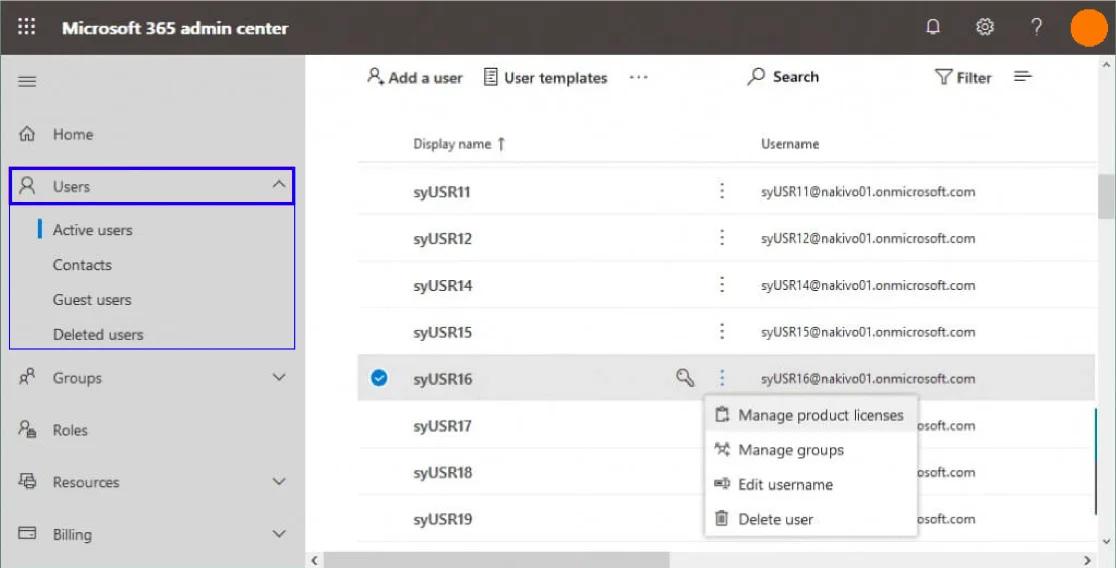The height and width of the screenshot is (568, 1116).
Task: Open more actions dots for syUSR12
Action: 722,238
